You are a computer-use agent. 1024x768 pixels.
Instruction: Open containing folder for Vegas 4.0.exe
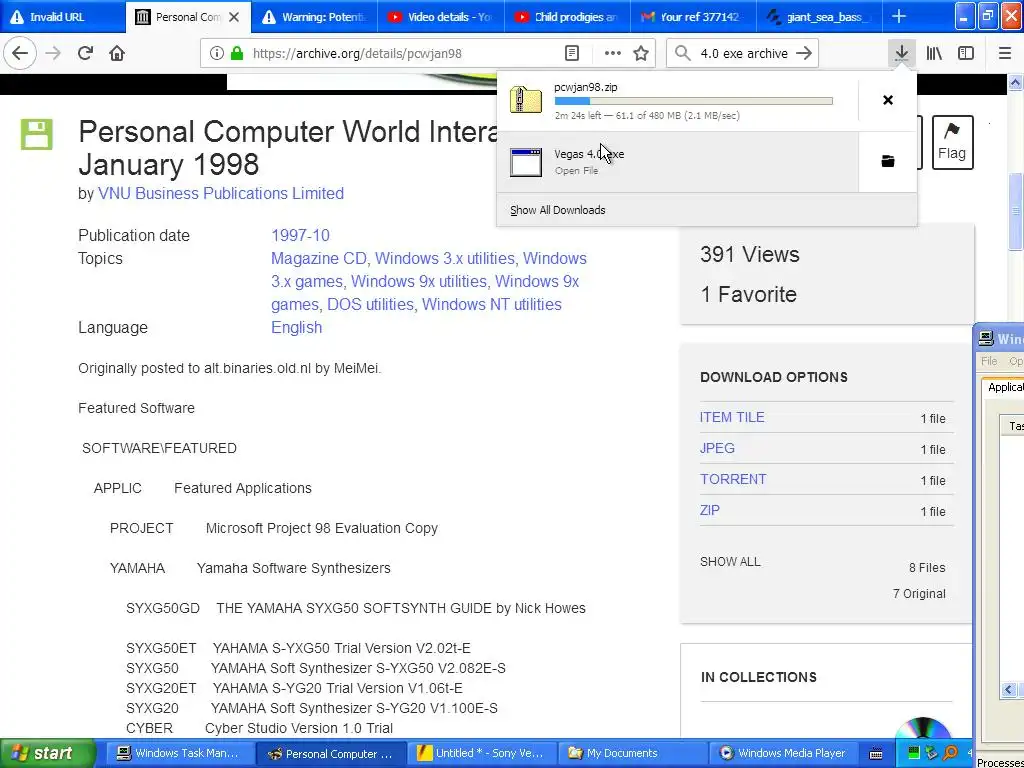(888, 161)
